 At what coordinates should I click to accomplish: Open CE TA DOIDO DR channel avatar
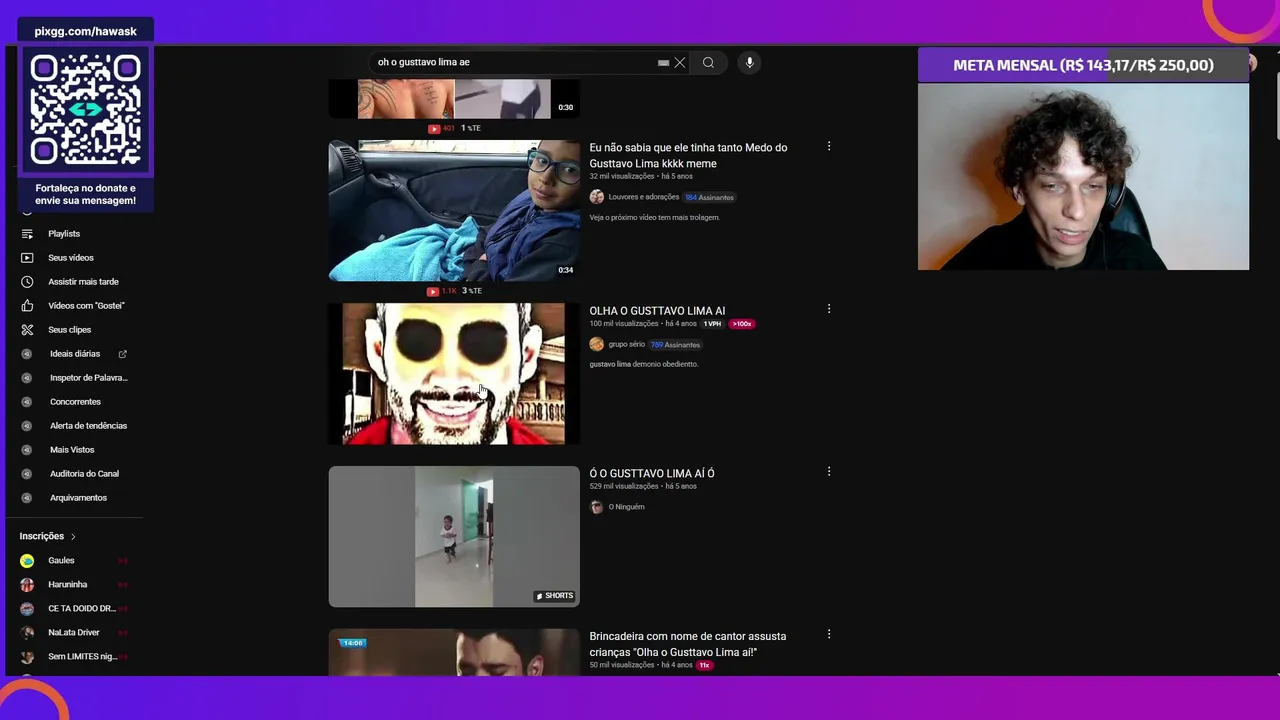pos(27,609)
